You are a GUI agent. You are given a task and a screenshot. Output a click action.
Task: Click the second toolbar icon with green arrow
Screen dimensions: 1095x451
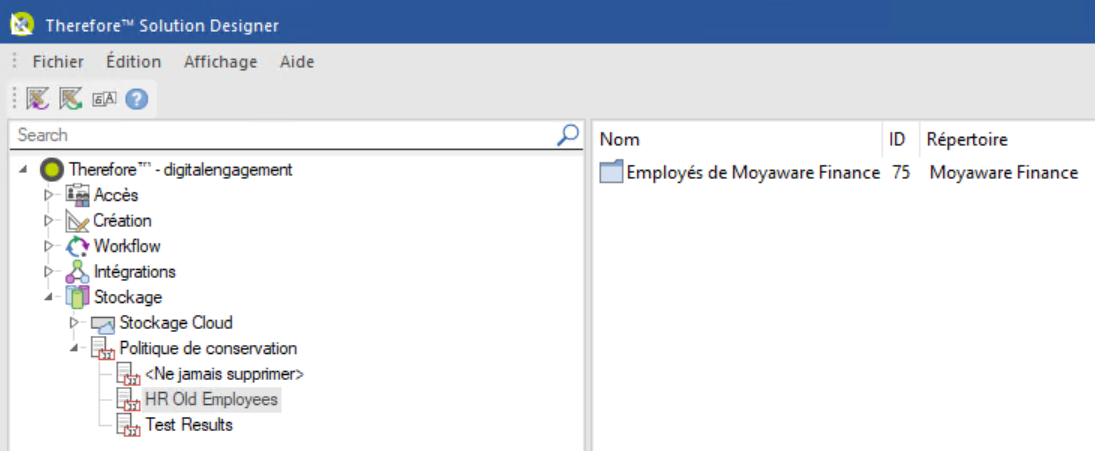[x=71, y=99]
